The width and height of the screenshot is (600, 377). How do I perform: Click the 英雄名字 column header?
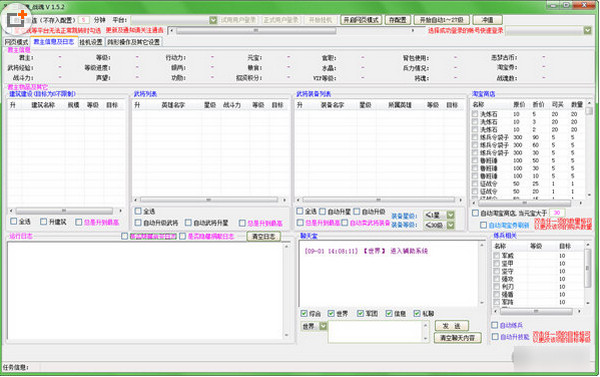tap(173, 104)
